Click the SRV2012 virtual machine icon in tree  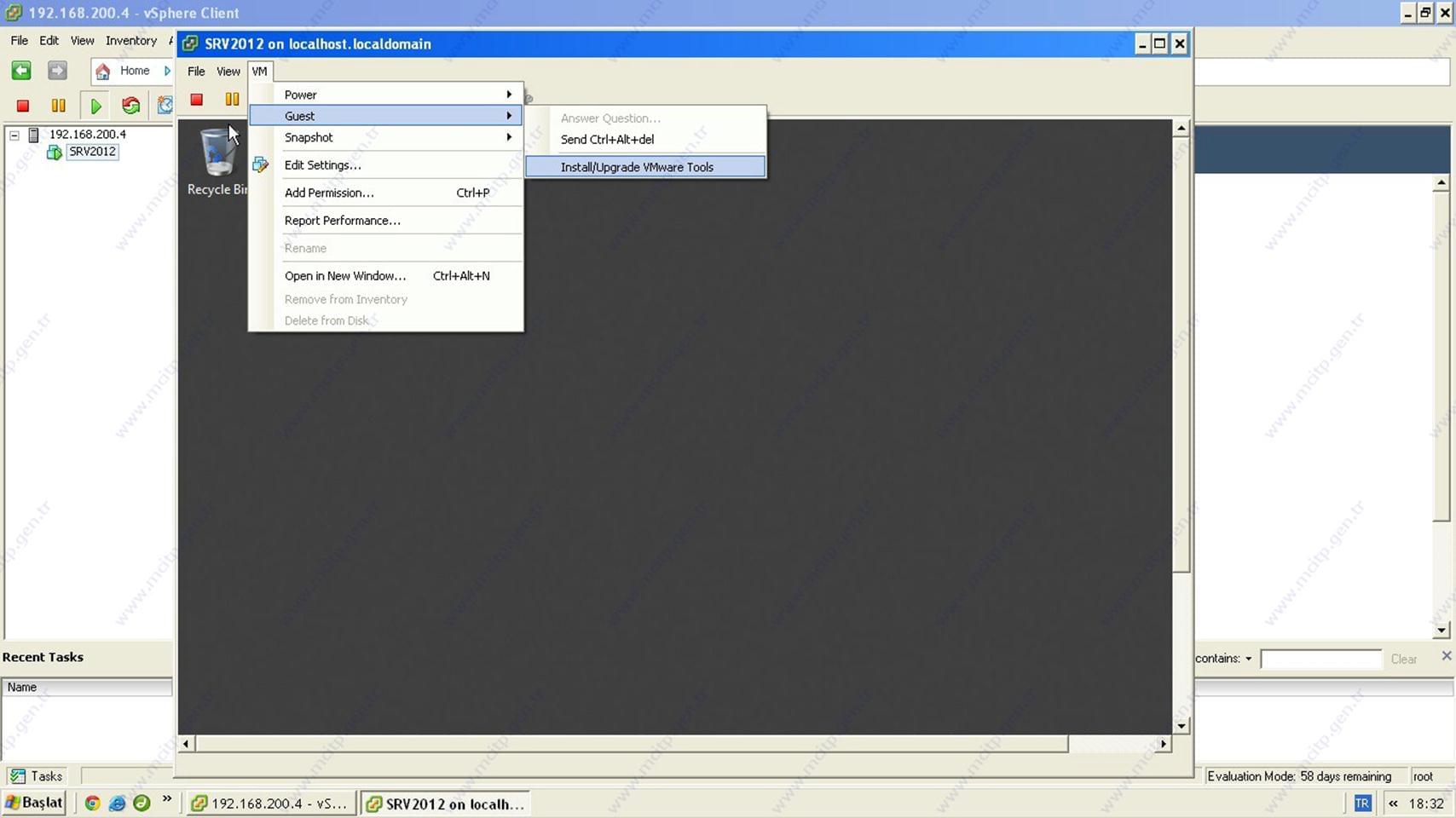[55, 153]
